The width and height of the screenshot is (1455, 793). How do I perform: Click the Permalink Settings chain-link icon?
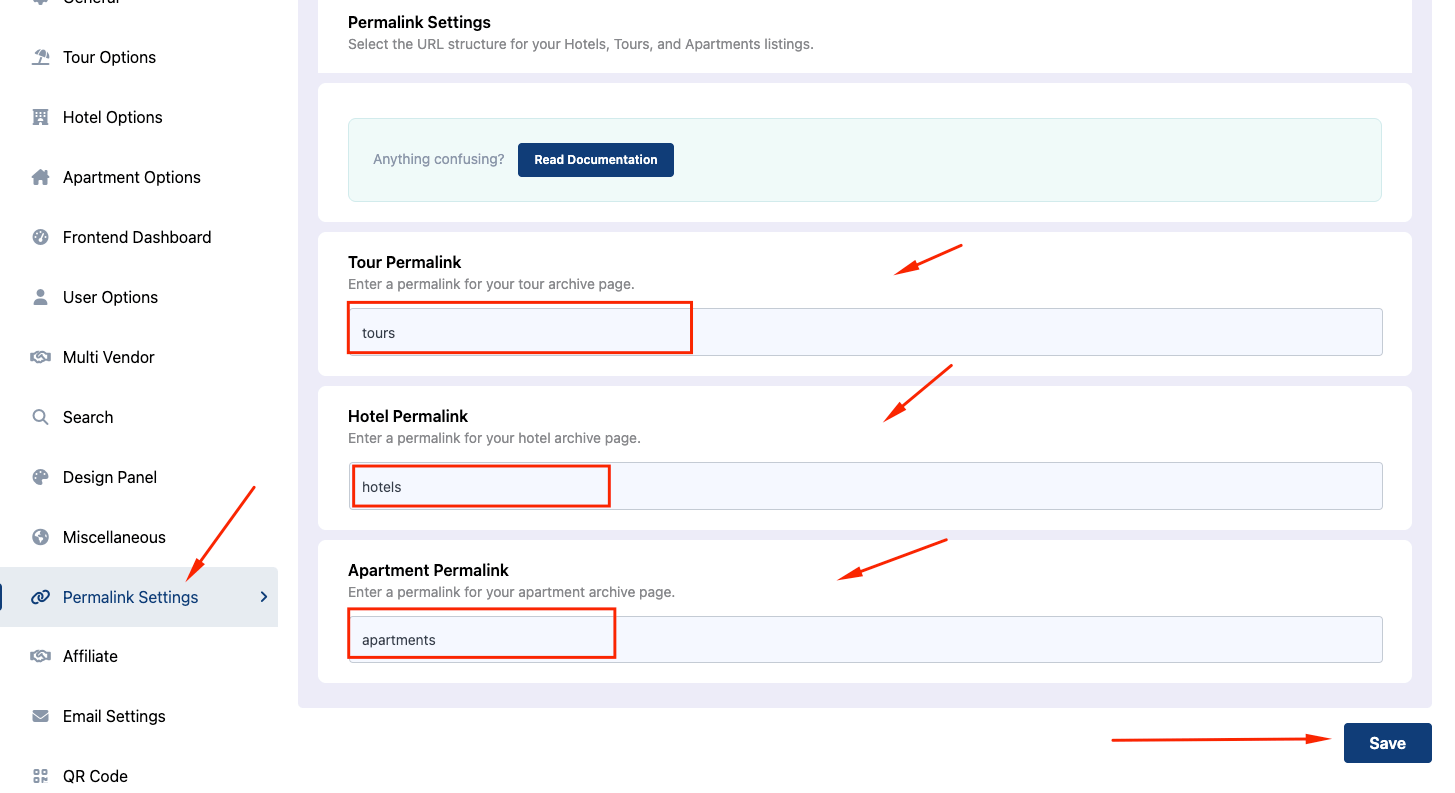[40, 597]
